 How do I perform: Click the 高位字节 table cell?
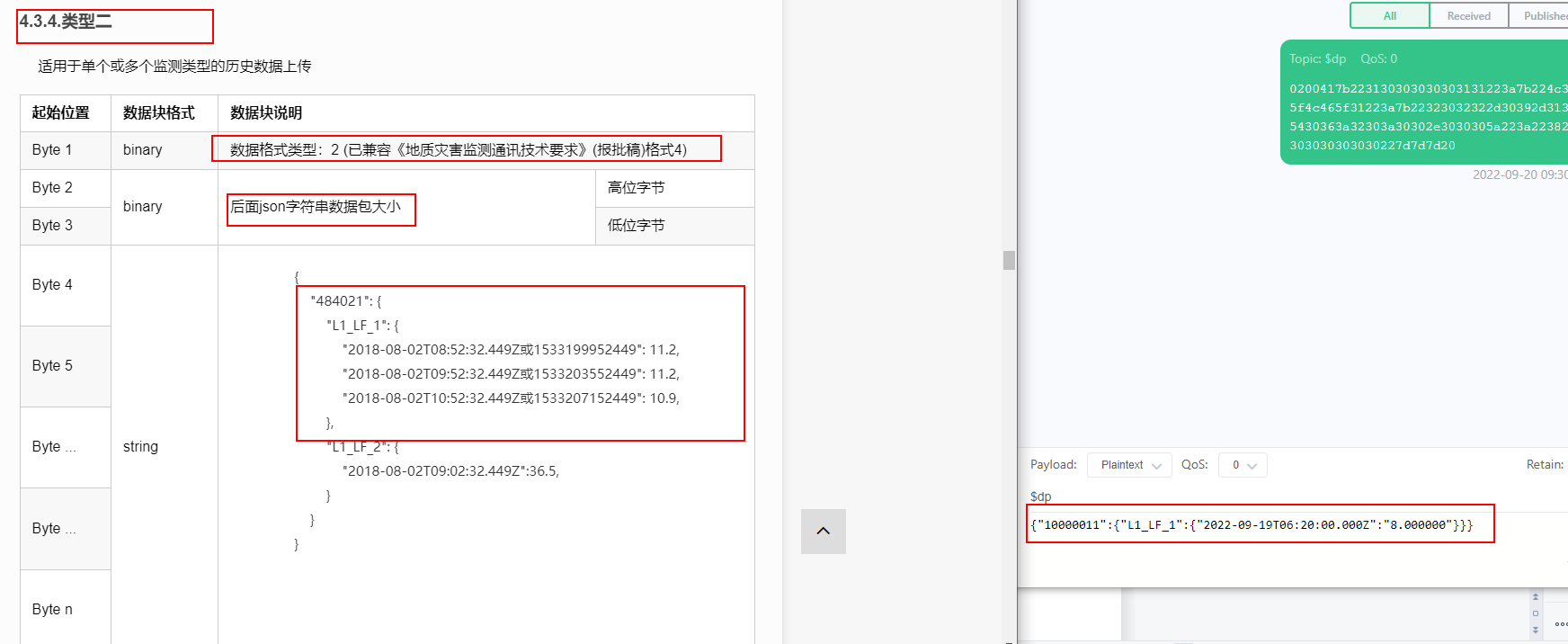click(674, 188)
